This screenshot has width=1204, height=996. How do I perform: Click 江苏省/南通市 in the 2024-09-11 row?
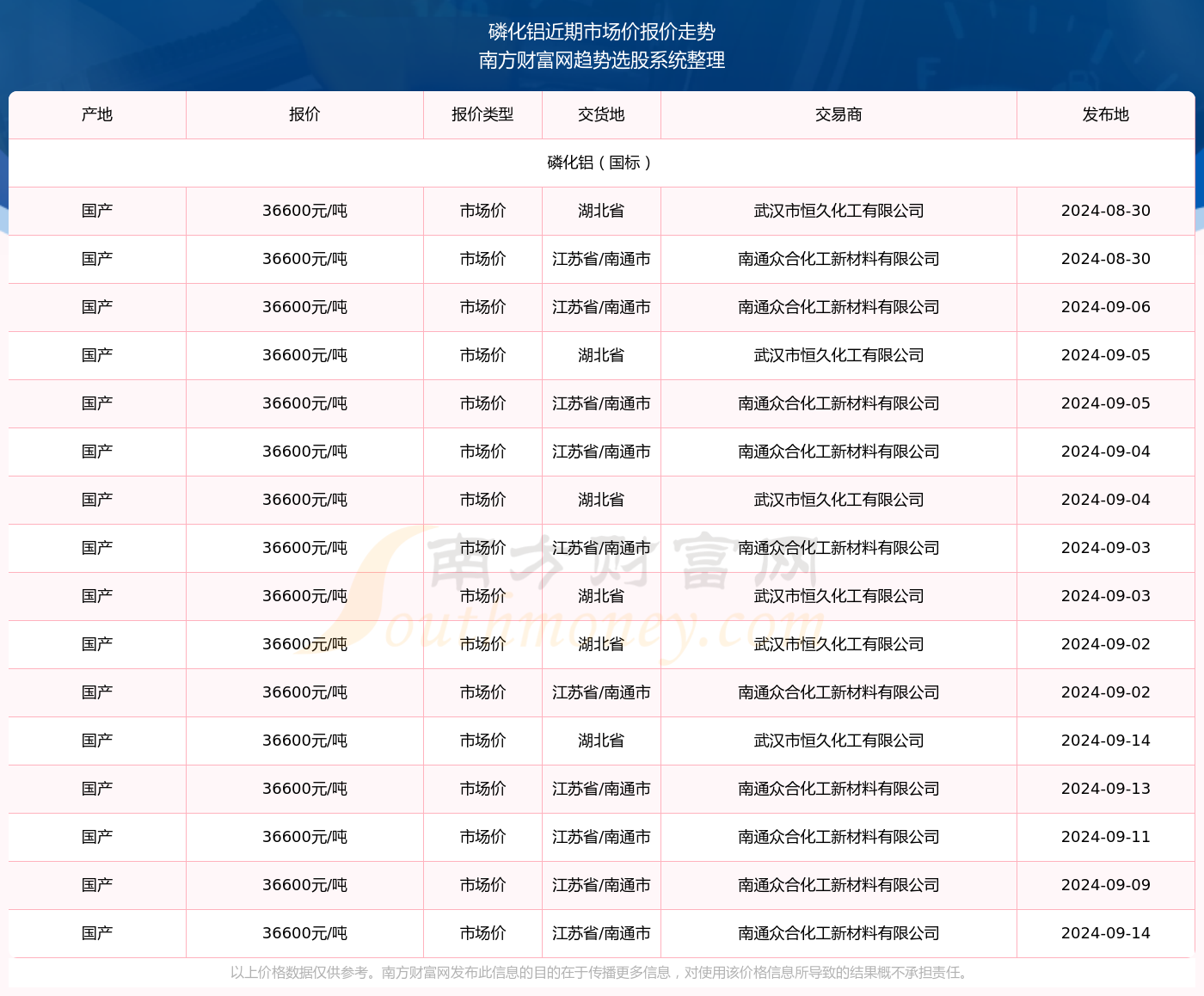coord(601,837)
